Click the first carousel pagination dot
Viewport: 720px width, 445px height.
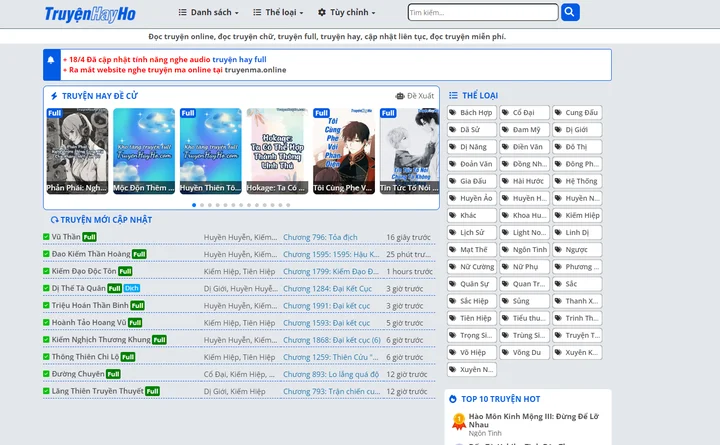pyautogui.click(x=194, y=204)
